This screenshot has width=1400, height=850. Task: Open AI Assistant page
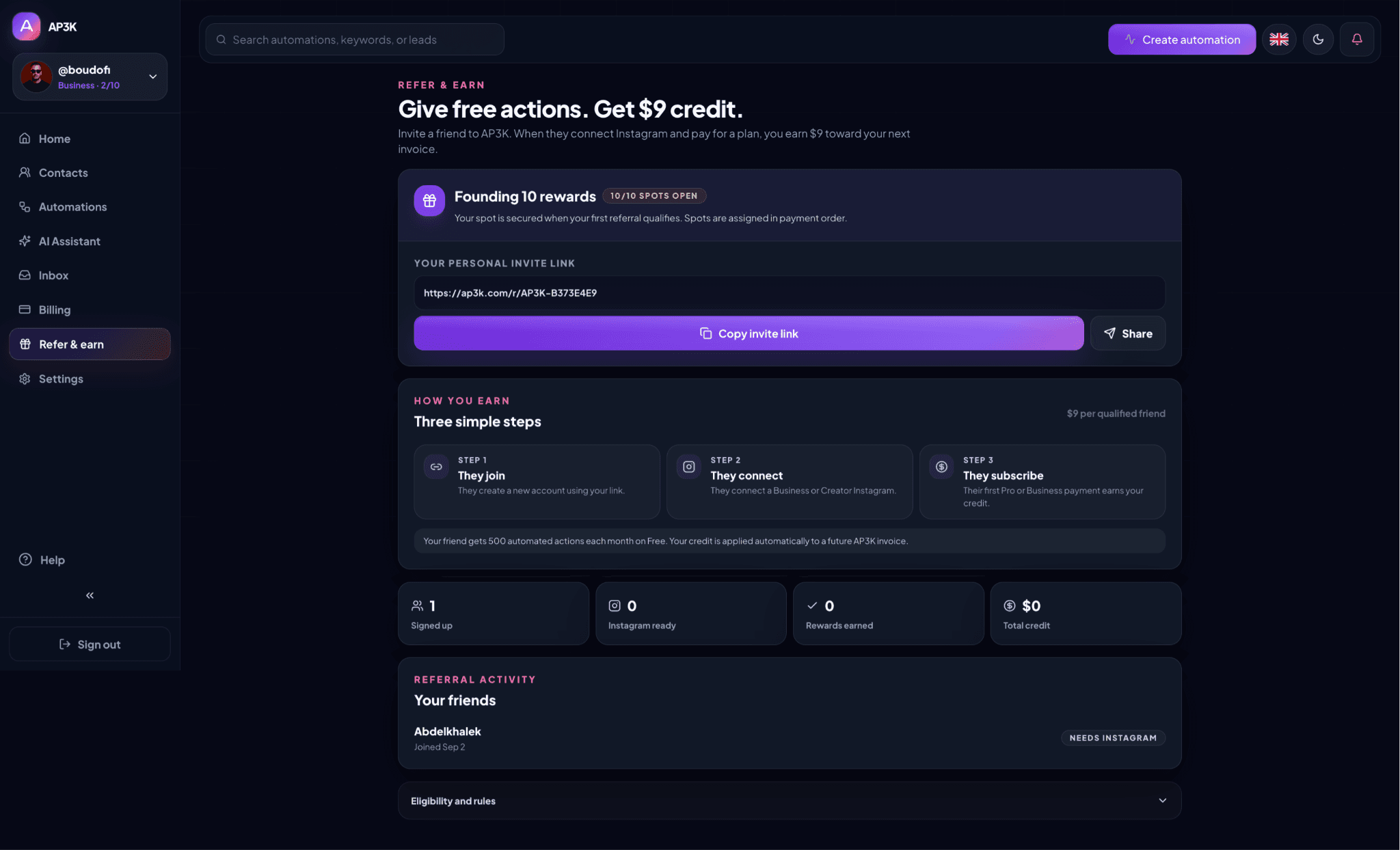pos(90,241)
